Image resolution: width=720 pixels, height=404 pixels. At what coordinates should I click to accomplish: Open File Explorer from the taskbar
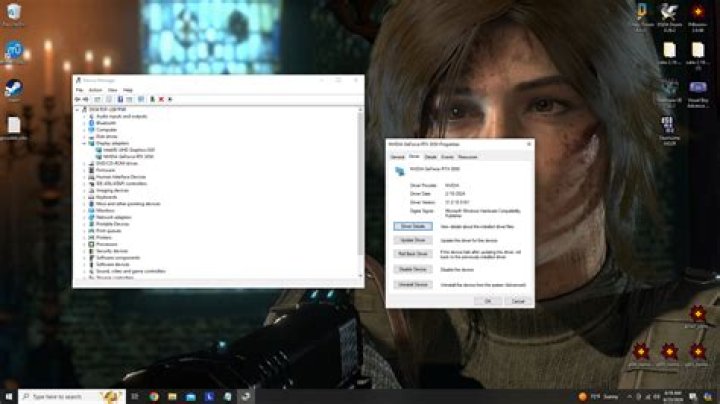click(172, 396)
